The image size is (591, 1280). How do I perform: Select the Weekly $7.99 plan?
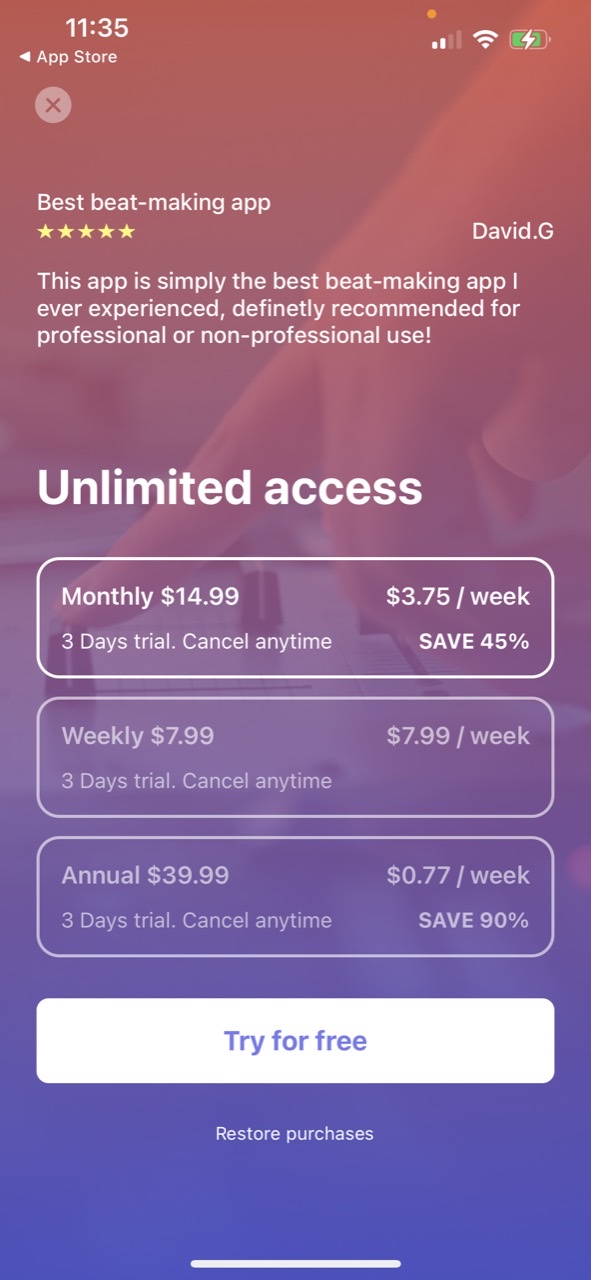point(295,757)
